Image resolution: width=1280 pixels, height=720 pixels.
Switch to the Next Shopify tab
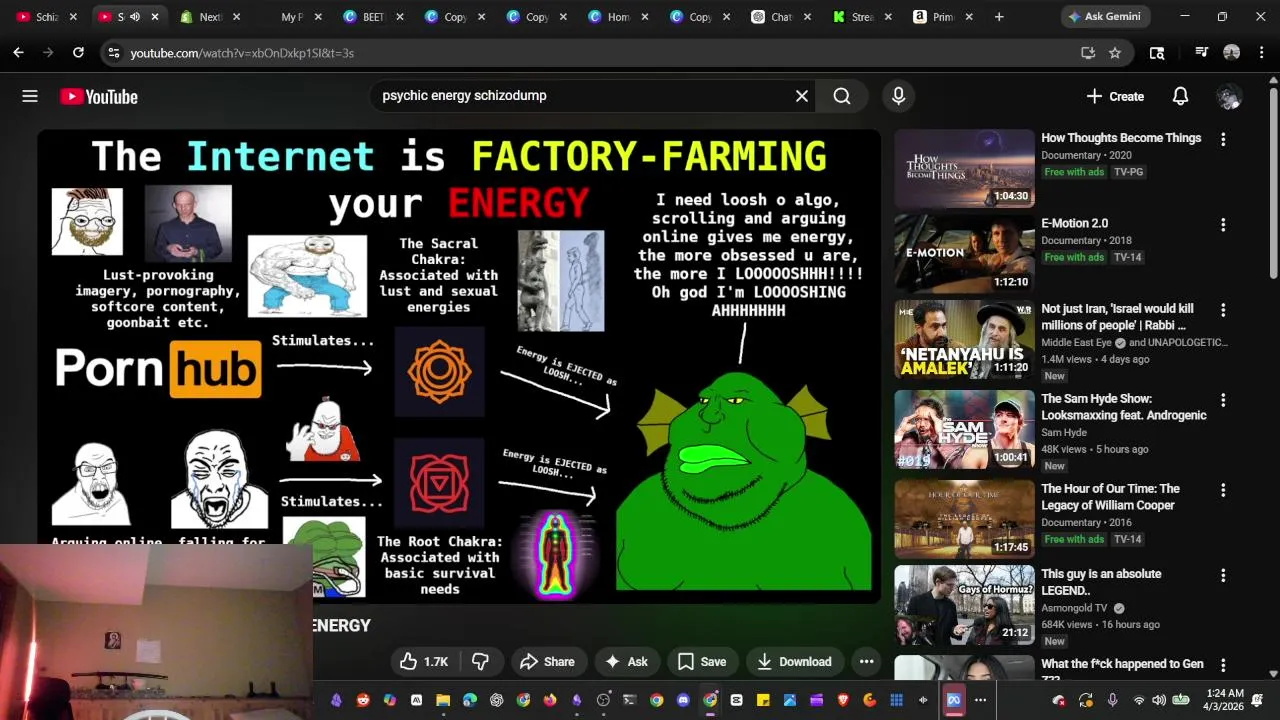(211, 17)
